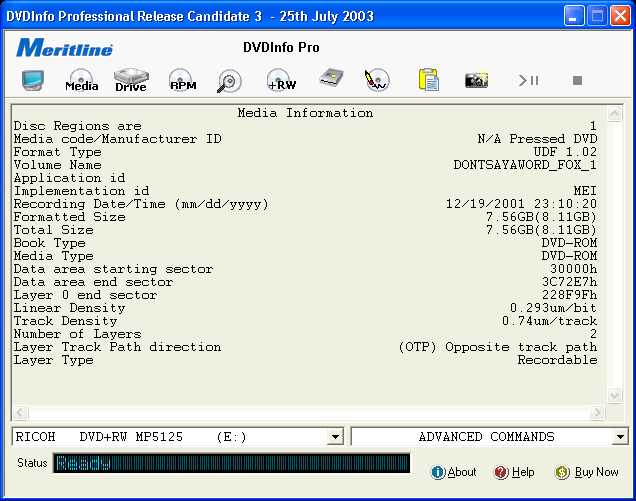This screenshot has height=501, width=636.
Task: Select the 'Media Type' row label
Action: (x=54, y=256)
